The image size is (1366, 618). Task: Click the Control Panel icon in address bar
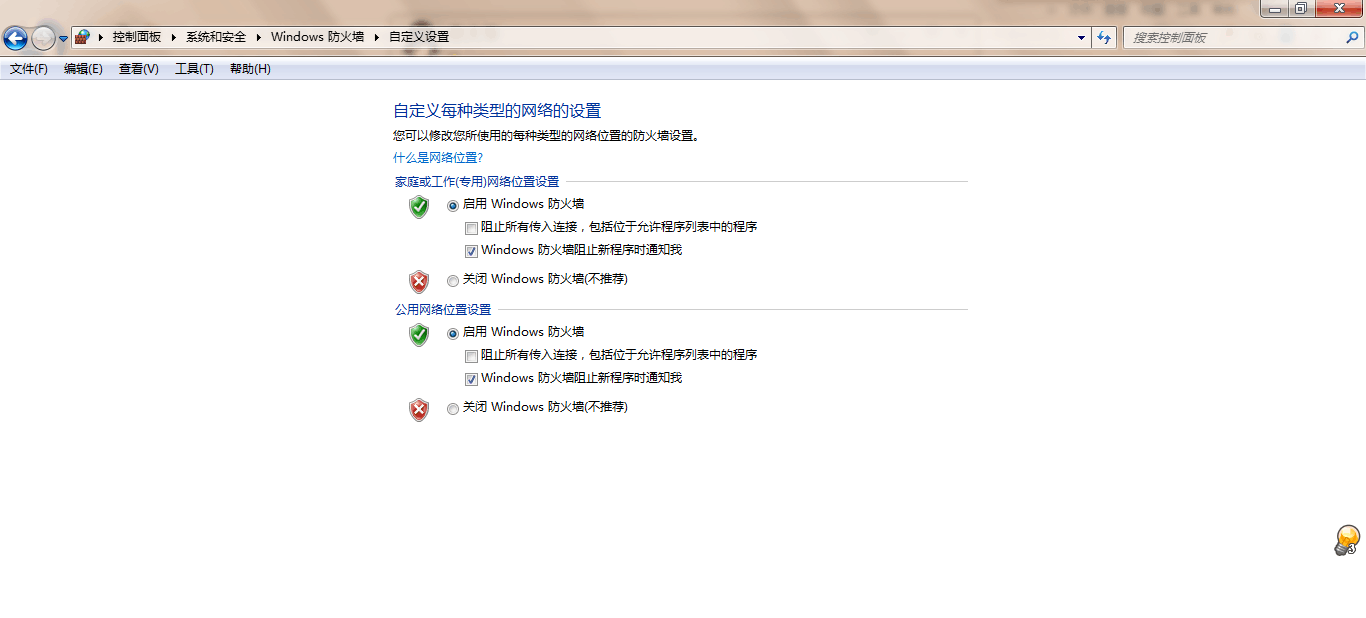(x=82, y=37)
